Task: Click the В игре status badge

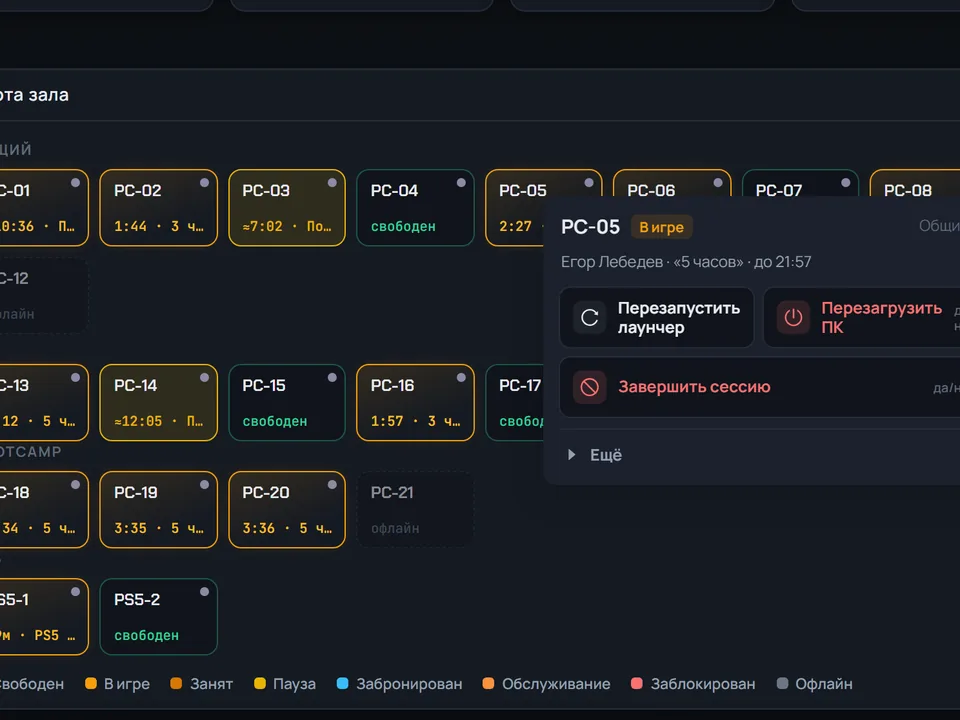Action: point(661,227)
